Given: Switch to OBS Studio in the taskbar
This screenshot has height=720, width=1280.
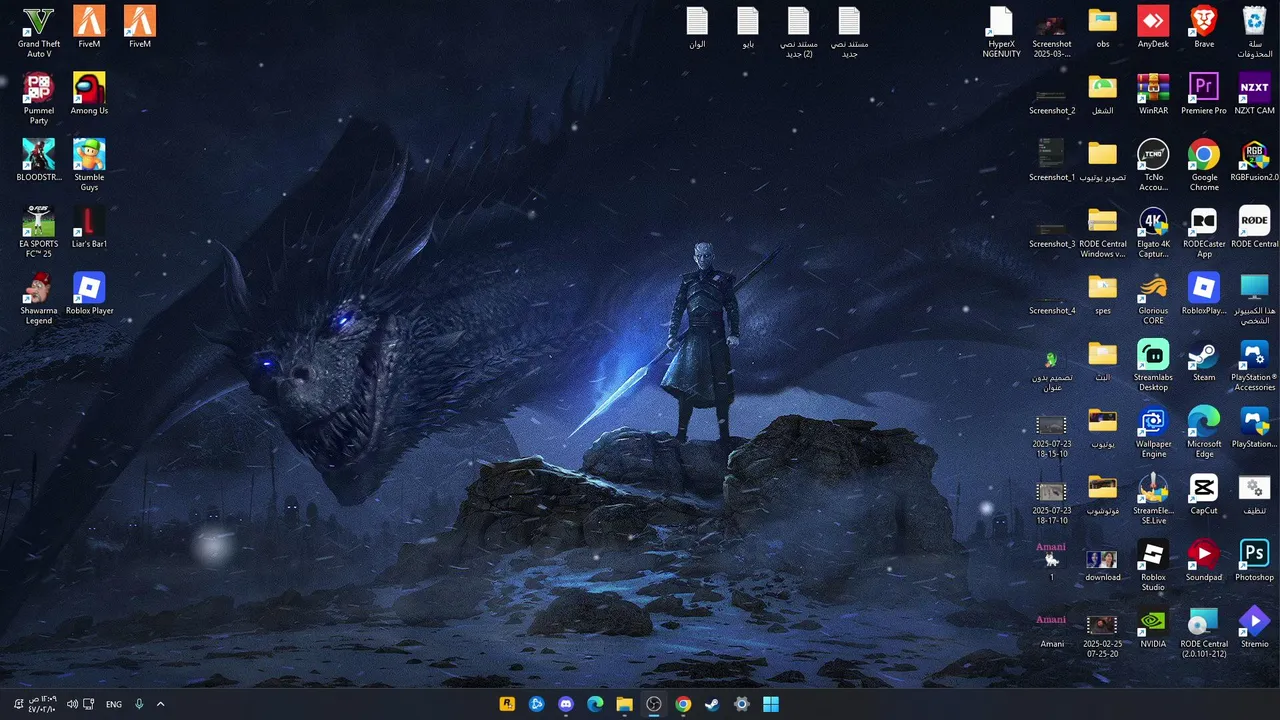Looking at the screenshot, I should pyautogui.click(x=654, y=704).
